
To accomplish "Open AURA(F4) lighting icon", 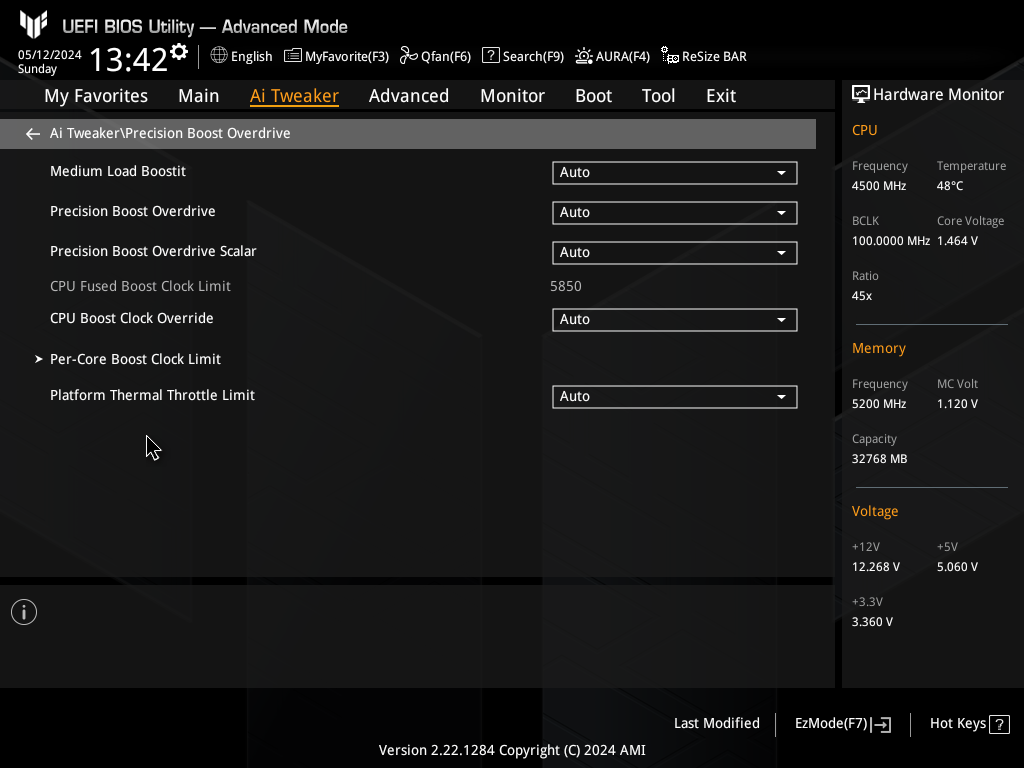I will click(584, 56).
